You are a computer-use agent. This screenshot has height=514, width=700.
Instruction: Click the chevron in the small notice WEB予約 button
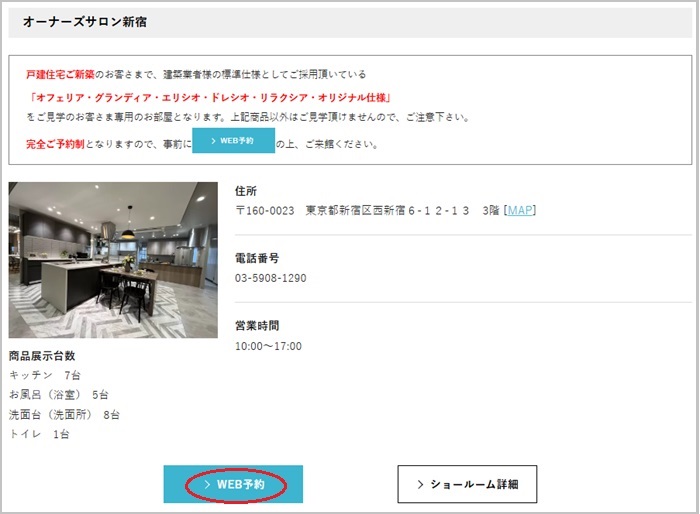[213, 141]
